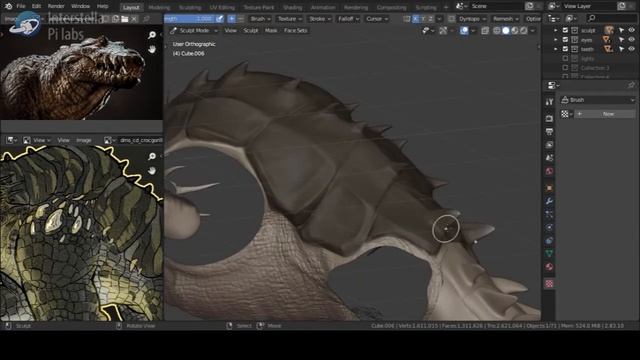This screenshot has height=360, width=640.
Task: Enable the lights collection checkbox
Action: pyautogui.click(x=565, y=58)
